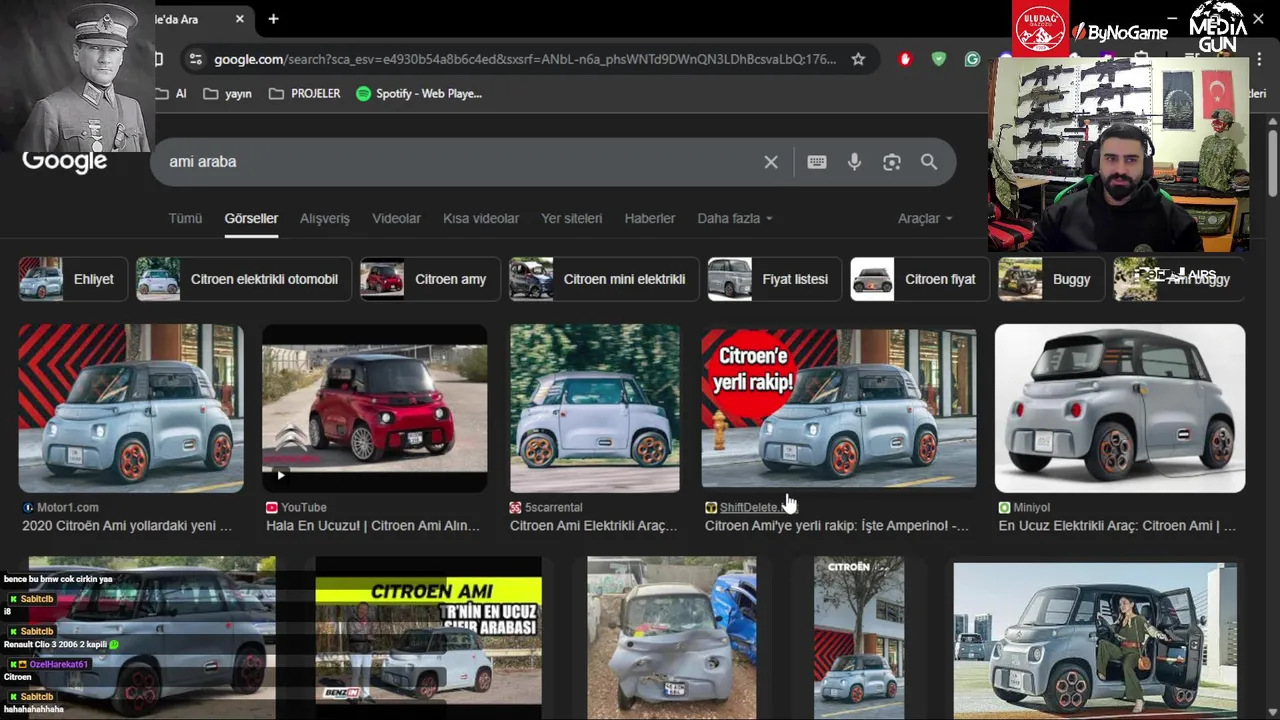Open the on-screen keyboard input tool
This screenshot has width=1280, height=720.
tap(817, 162)
